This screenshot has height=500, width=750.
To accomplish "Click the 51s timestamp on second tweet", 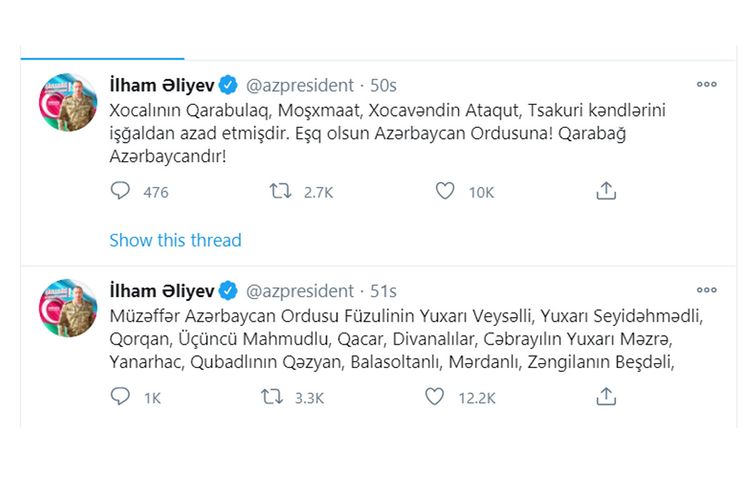I will coord(383,291).
